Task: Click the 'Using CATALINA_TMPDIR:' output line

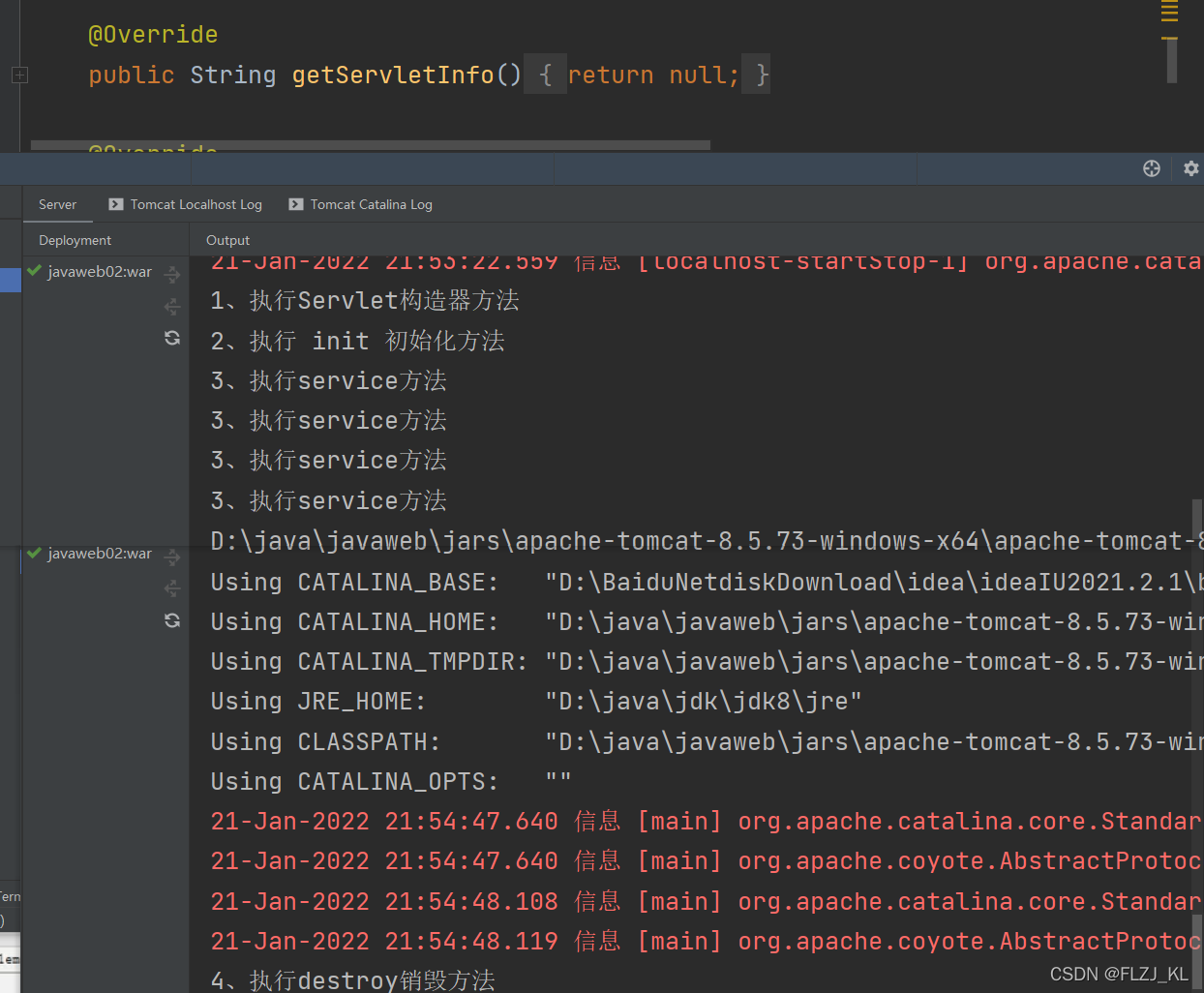Action: [707, 662]
